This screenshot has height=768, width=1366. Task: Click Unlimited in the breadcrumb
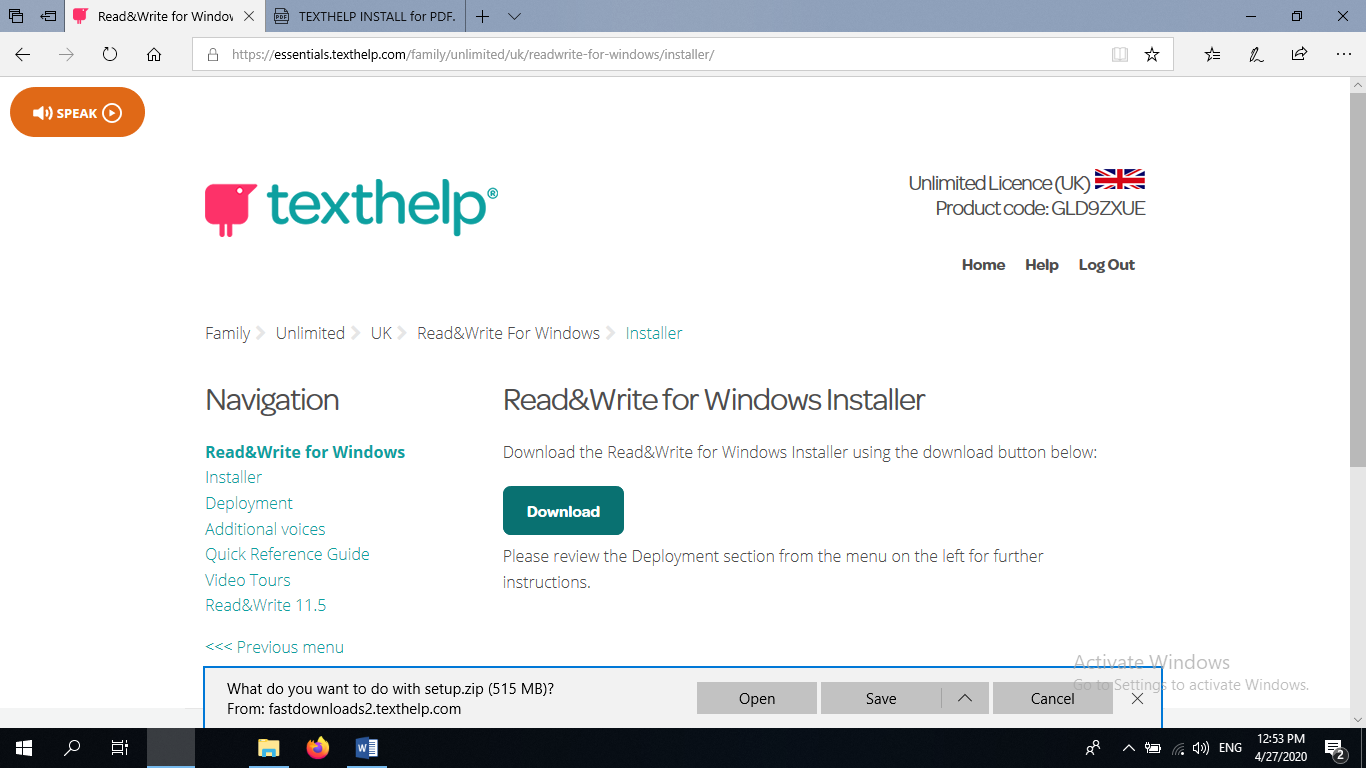310,333
